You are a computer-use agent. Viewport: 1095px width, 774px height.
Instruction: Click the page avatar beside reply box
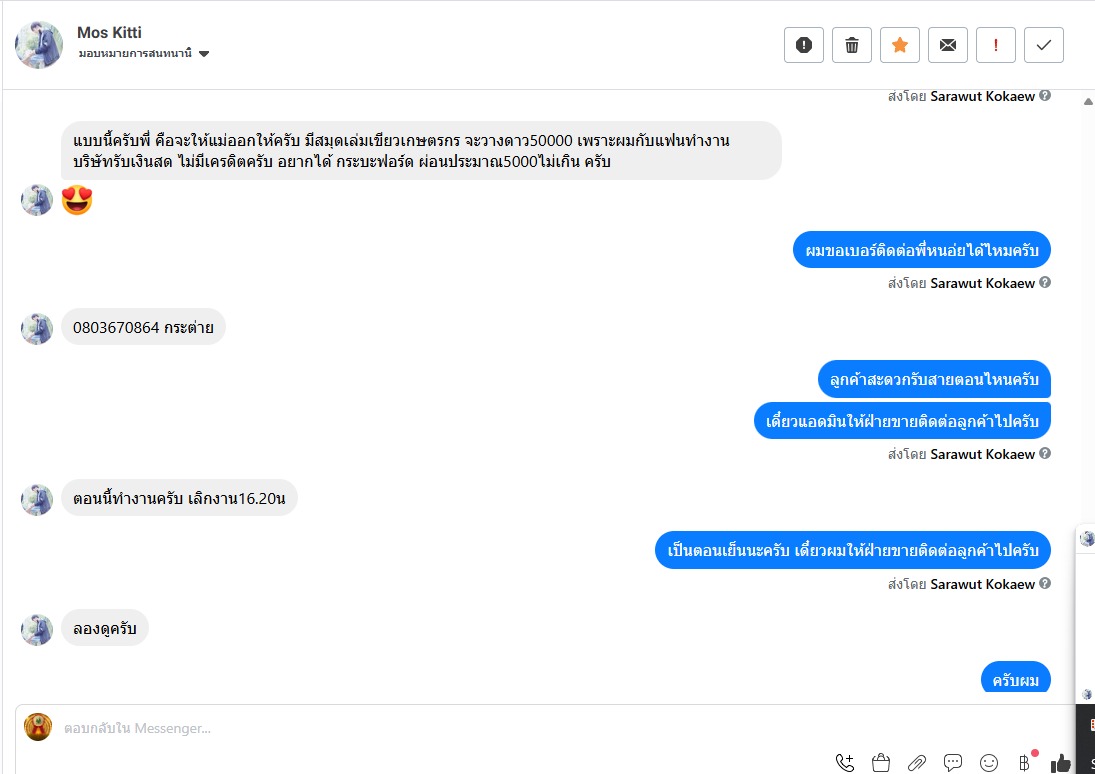(38, 727)
